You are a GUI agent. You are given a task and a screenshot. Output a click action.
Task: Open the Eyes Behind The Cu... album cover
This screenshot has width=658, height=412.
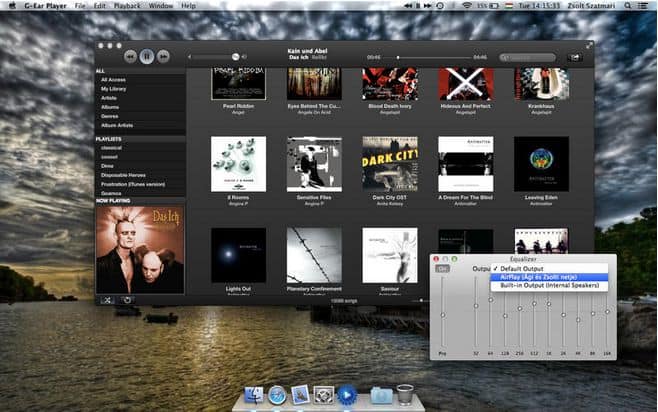(314, 83)
